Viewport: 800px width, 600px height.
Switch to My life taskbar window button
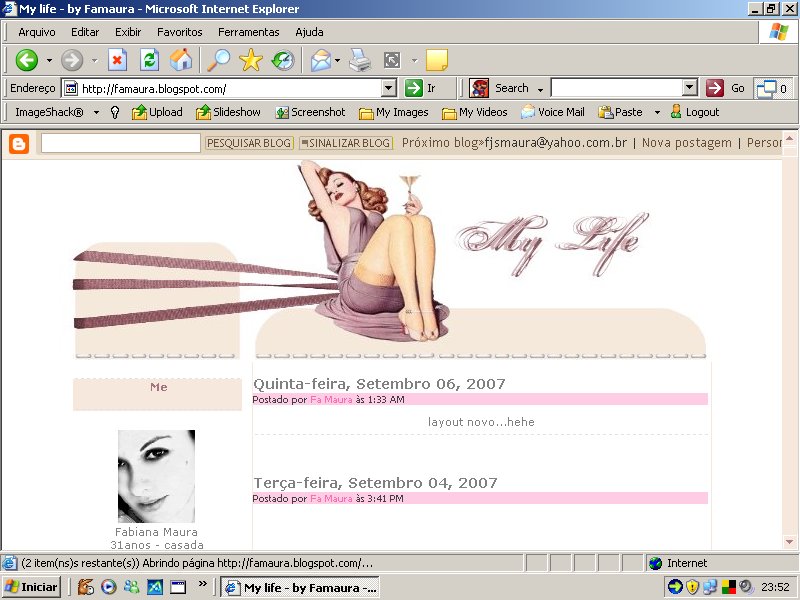[x=301, y=588]
